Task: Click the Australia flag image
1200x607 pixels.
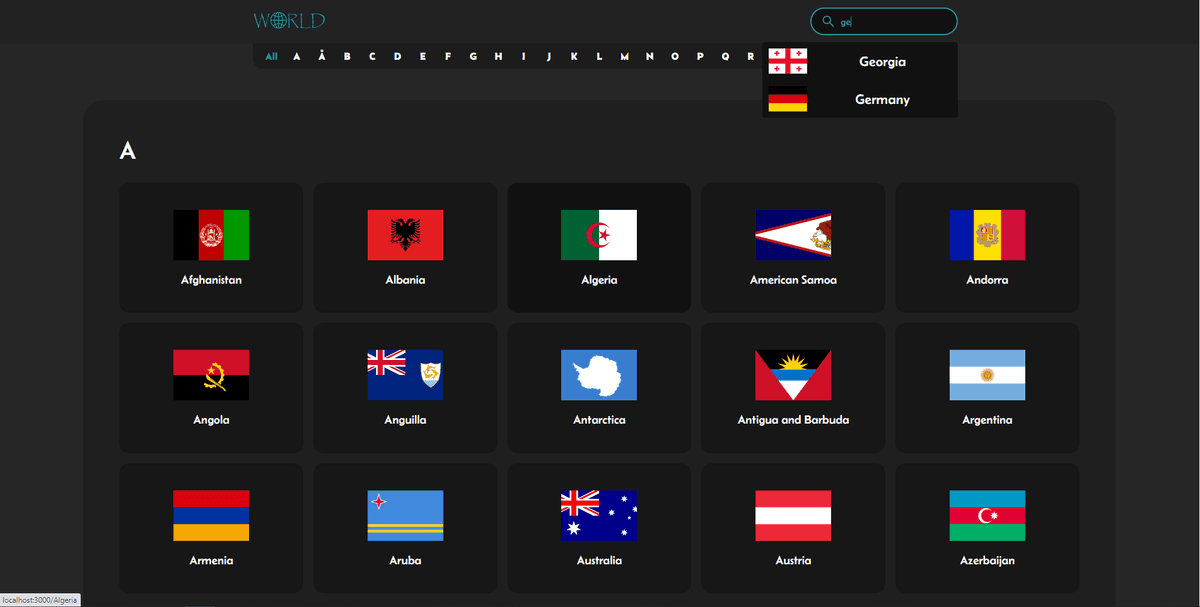Action: pyautogui.click(x=599, y=515)
